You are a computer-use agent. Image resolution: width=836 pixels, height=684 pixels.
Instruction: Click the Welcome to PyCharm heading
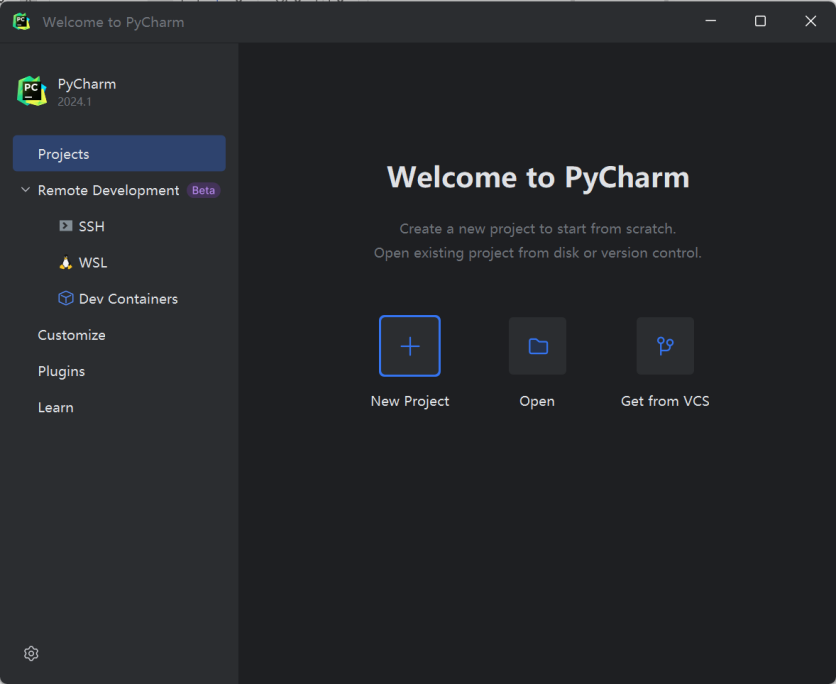tap(537, 177)
